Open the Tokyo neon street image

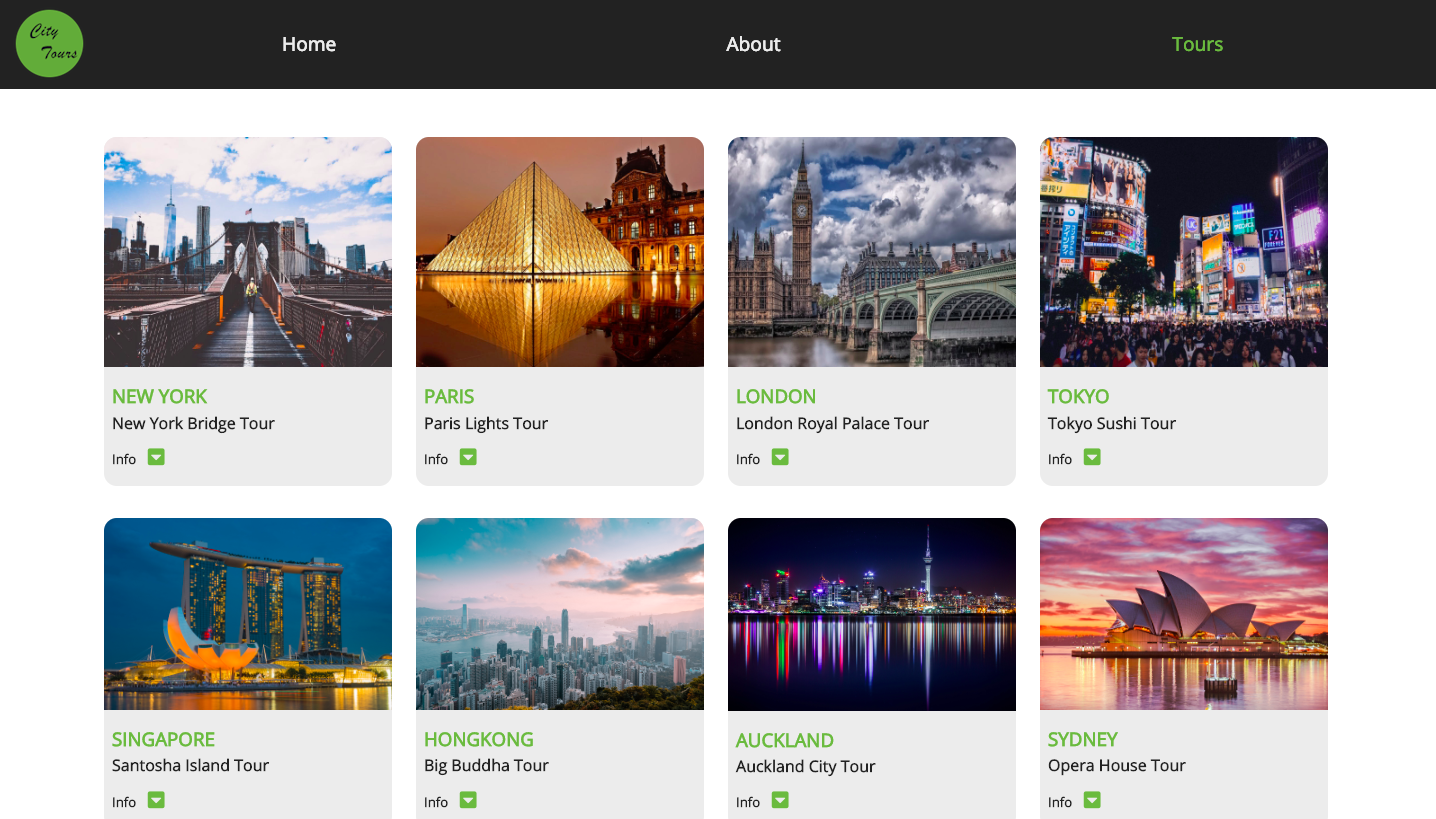1184,252
